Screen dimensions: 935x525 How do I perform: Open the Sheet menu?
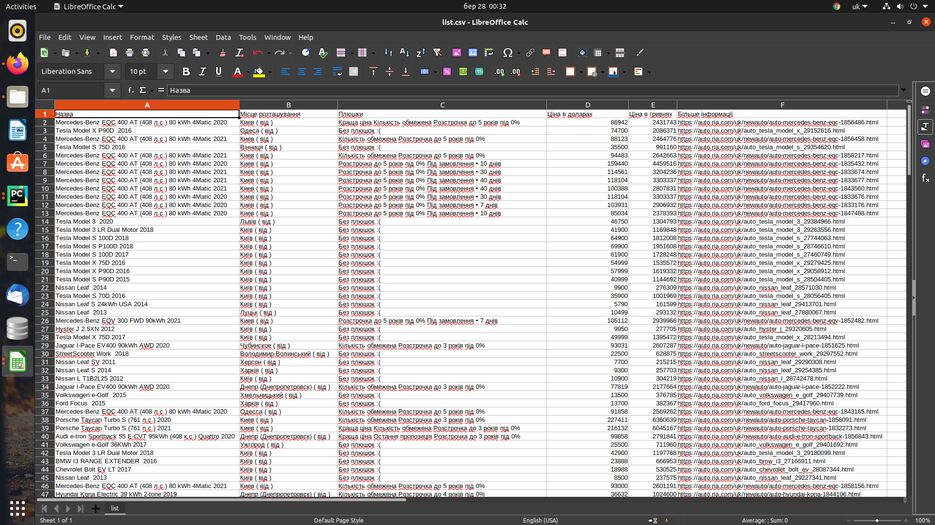coord(199,37)
